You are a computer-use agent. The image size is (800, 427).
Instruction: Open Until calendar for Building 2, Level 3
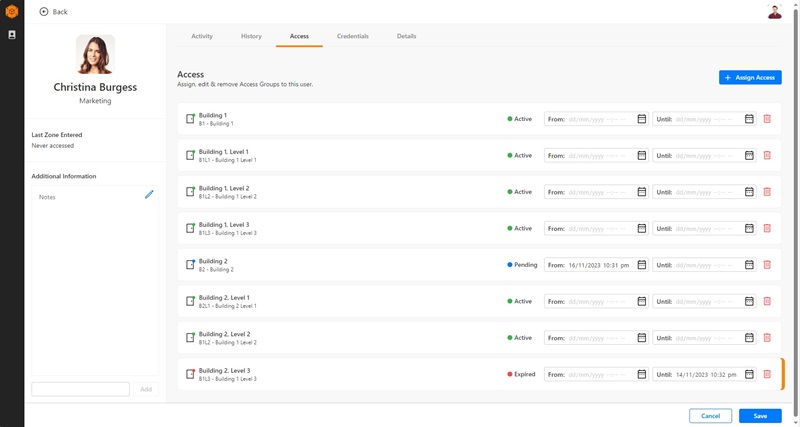click(749, 374)
